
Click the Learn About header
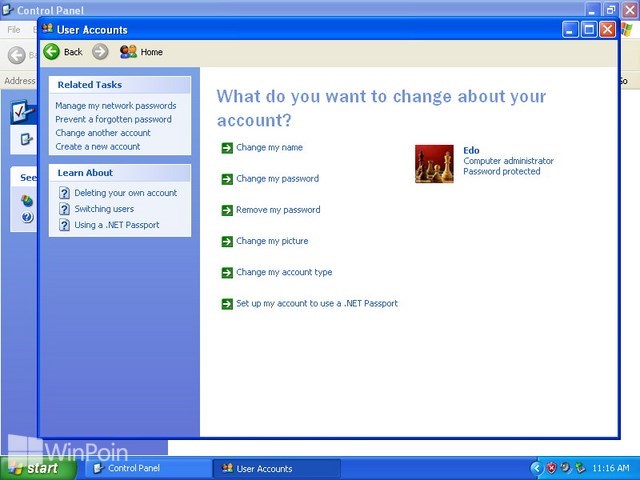(85, 173)
